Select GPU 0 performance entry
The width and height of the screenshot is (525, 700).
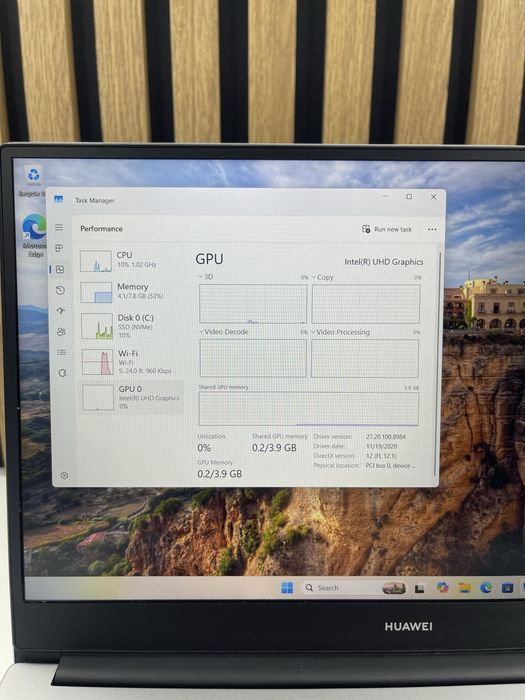[x=131, y=397]
